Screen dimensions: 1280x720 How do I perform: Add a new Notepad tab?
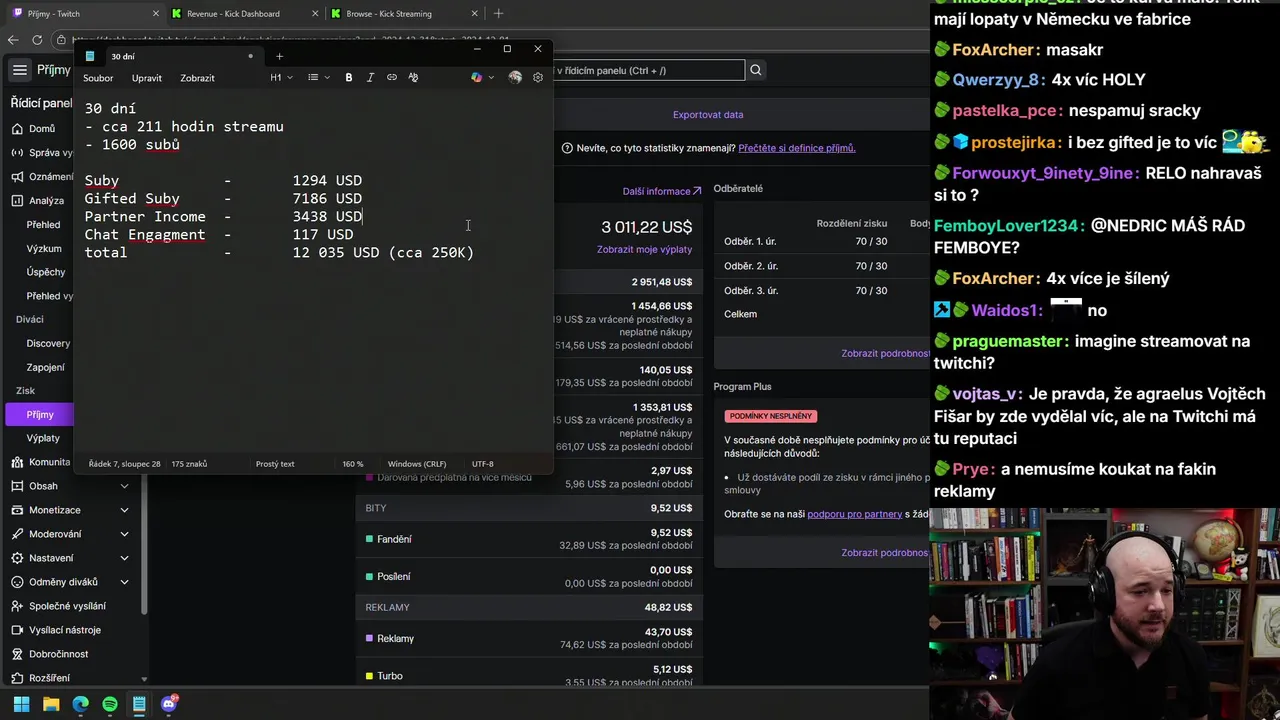tap(279, 56)
